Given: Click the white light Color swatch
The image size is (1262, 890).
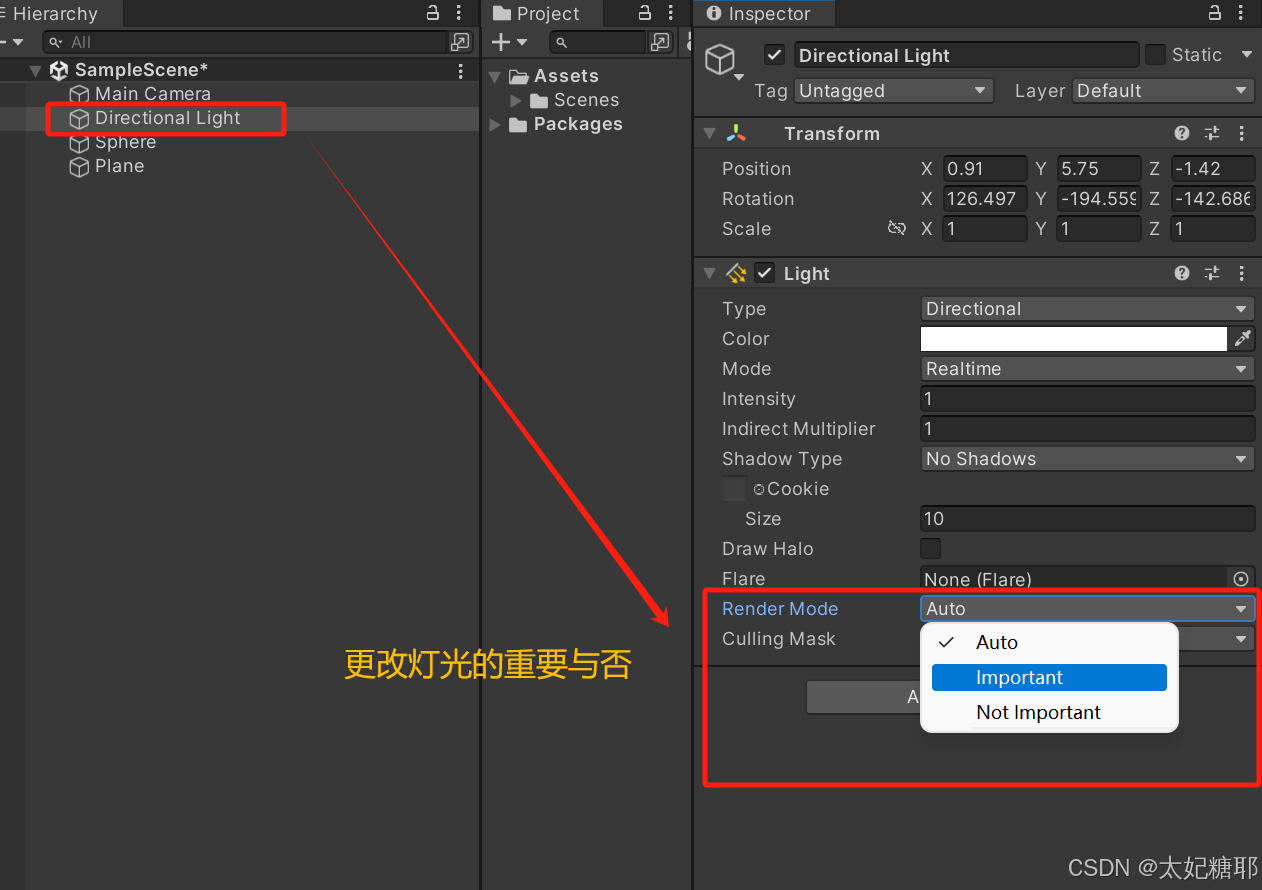Looking at the screenshot, I should point(1073,339).
